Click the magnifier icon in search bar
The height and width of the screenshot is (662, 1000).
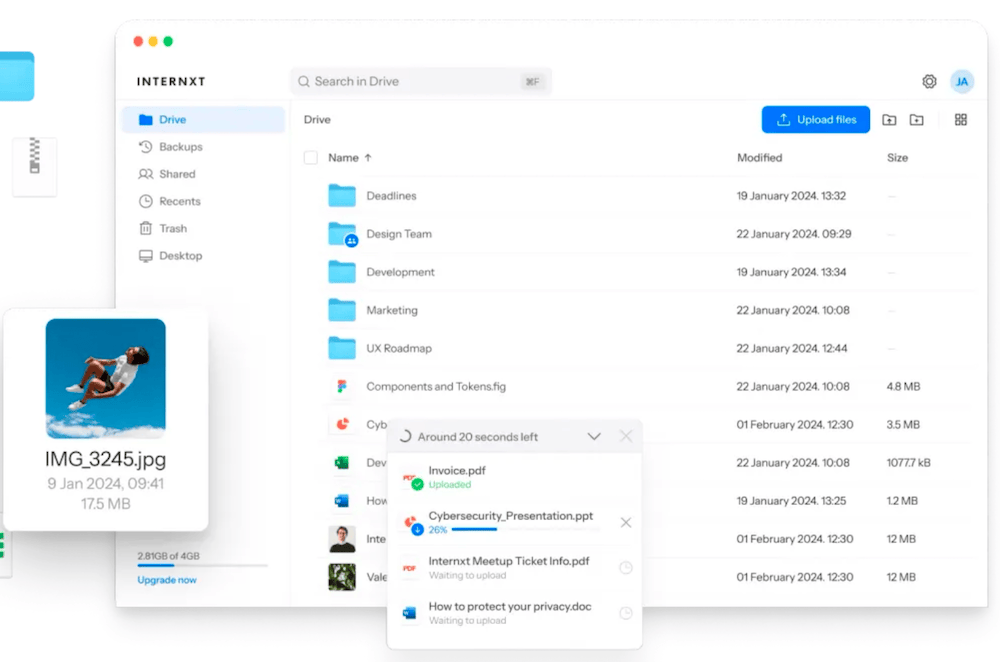click(x=304, y=82)
